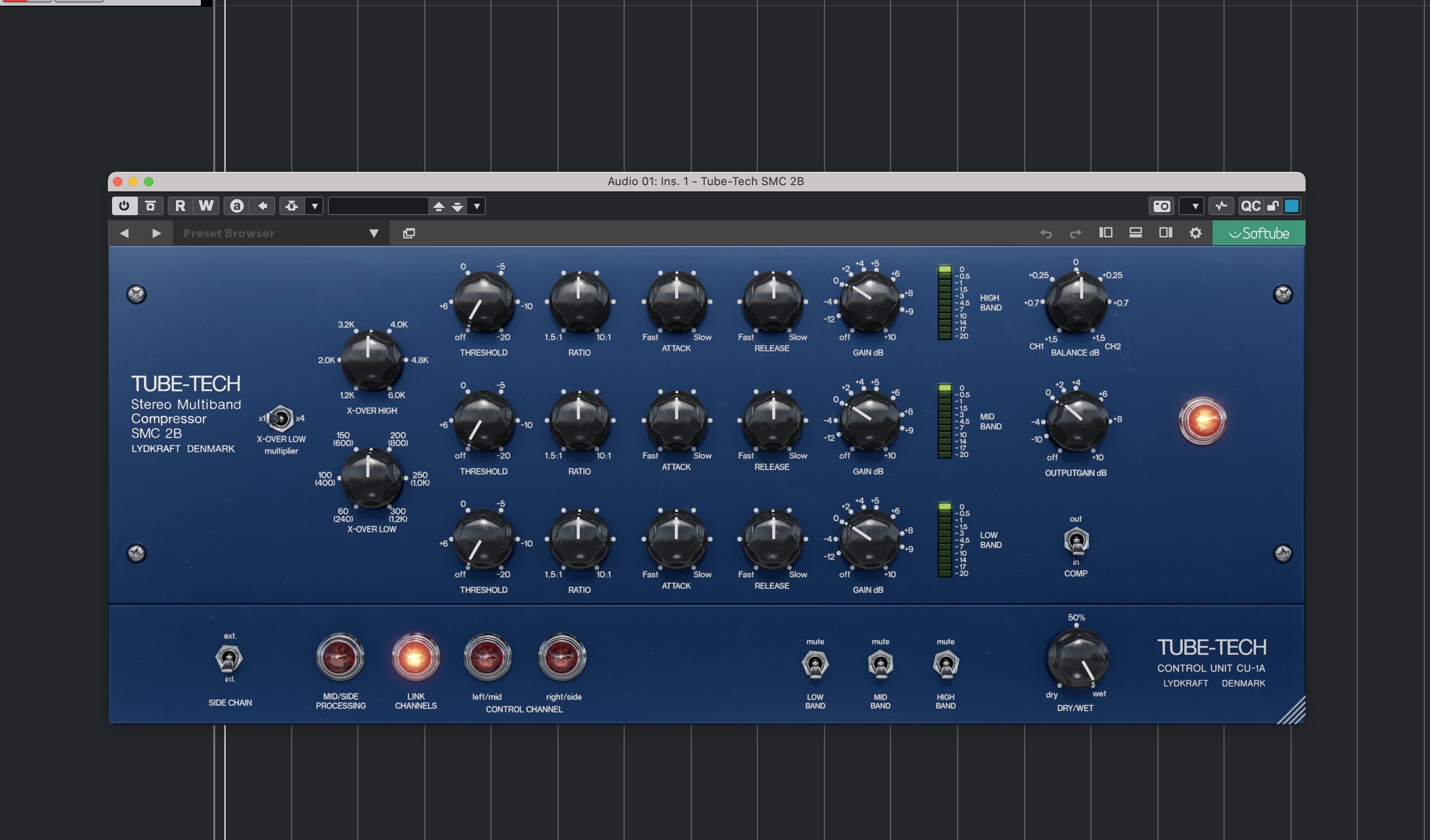Click the undo arrow in Softube bar
This screenshot has width=1430, height=840.
[x=1046, y=233]
